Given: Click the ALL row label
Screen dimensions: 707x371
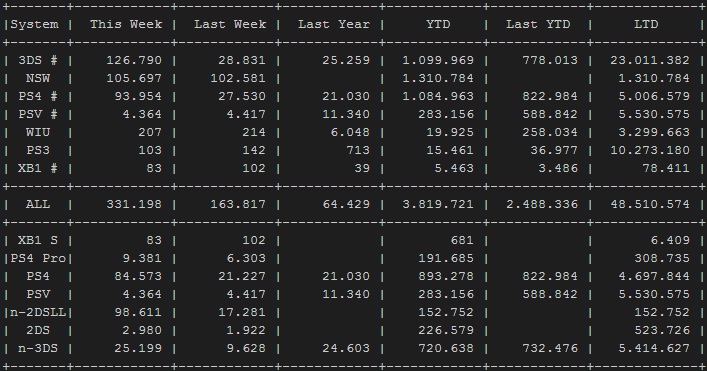Looking at the screenshot, I should point(38,205).
